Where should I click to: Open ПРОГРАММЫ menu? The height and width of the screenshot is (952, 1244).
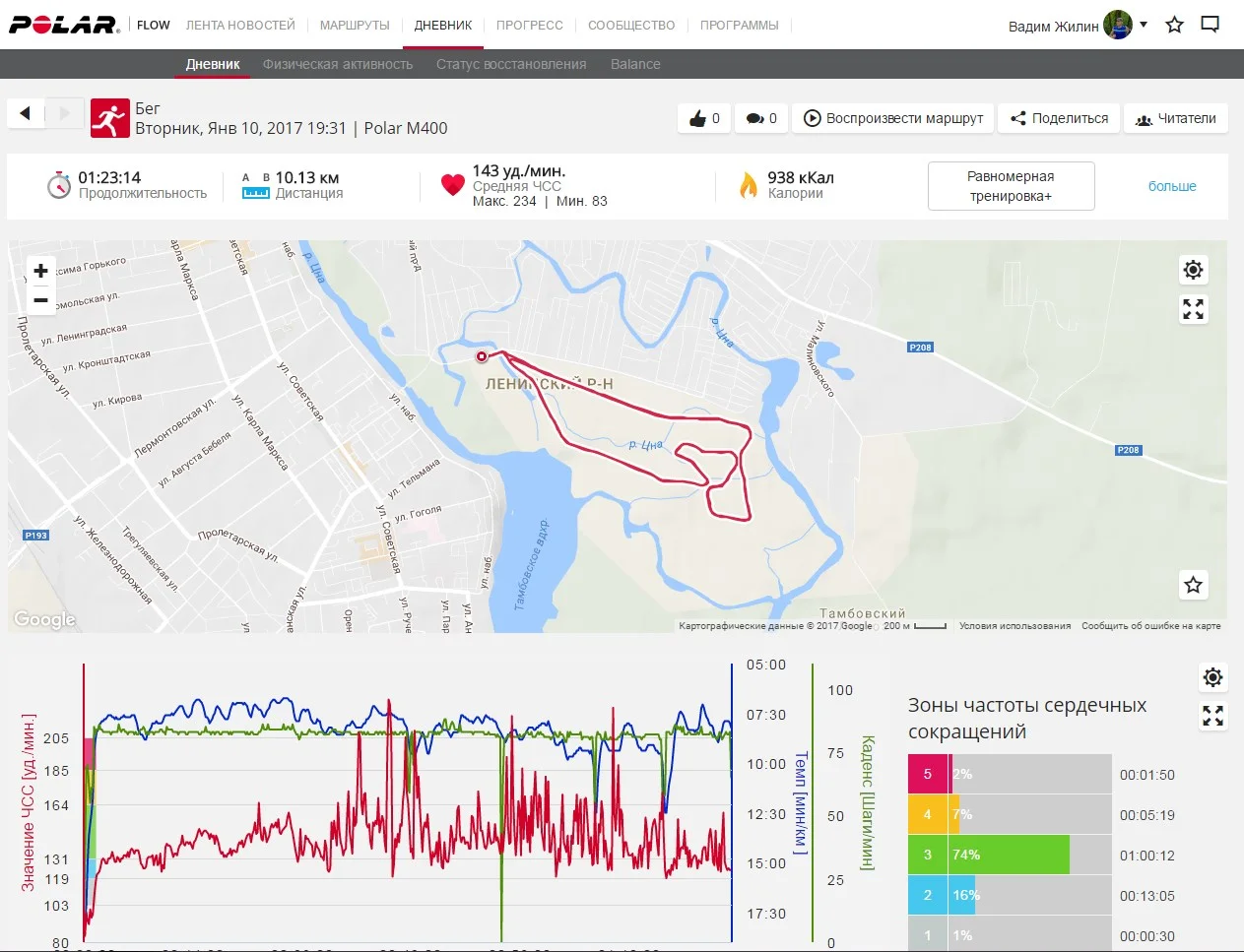[740, 25]
